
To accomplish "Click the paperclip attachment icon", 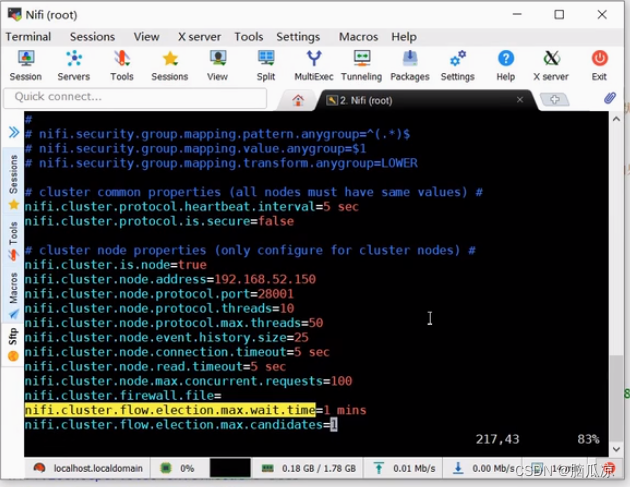I will pyautogui.click(x=610, y=98).
